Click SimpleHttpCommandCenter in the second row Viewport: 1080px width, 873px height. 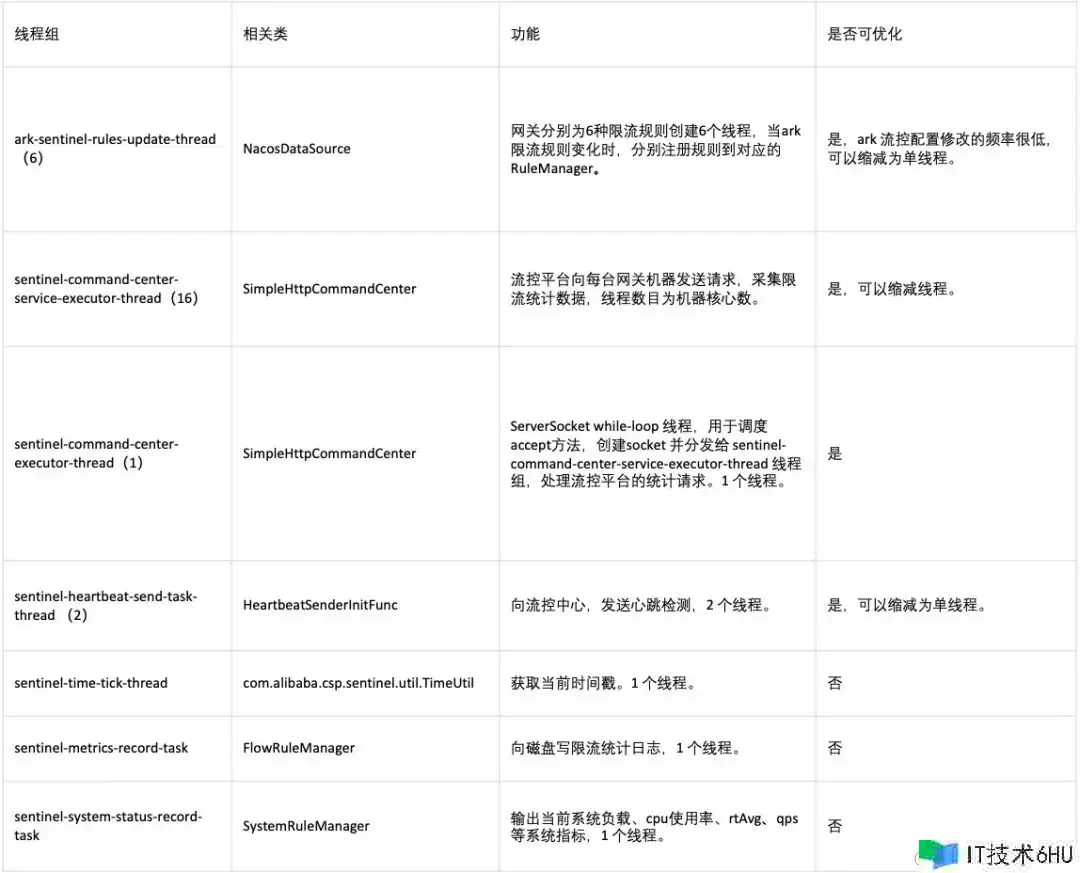(329, 288)
